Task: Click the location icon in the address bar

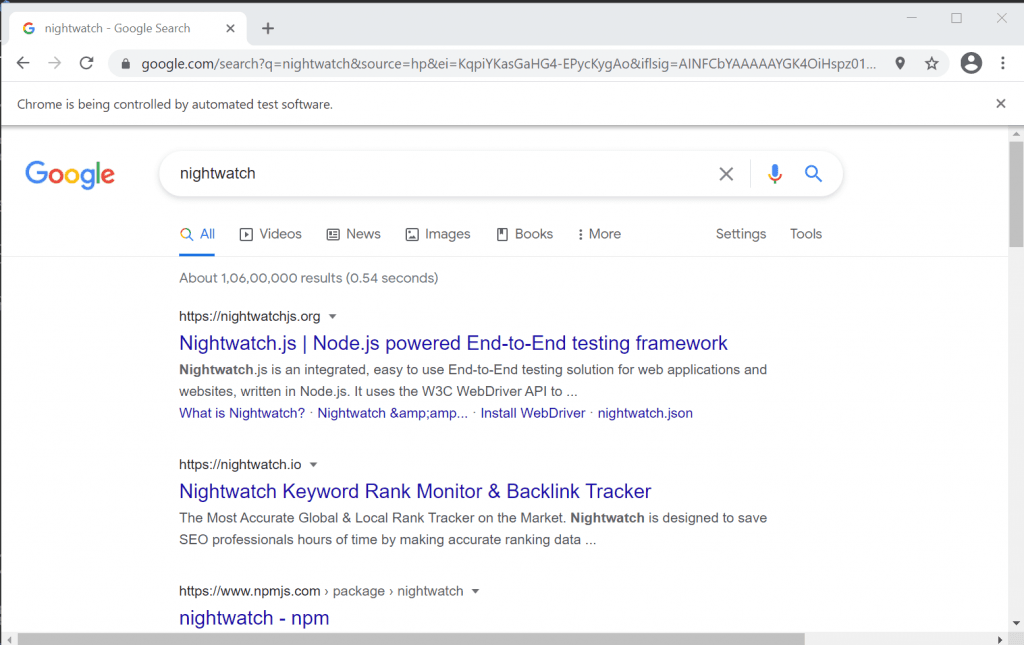Action: (x=900, y=63)
